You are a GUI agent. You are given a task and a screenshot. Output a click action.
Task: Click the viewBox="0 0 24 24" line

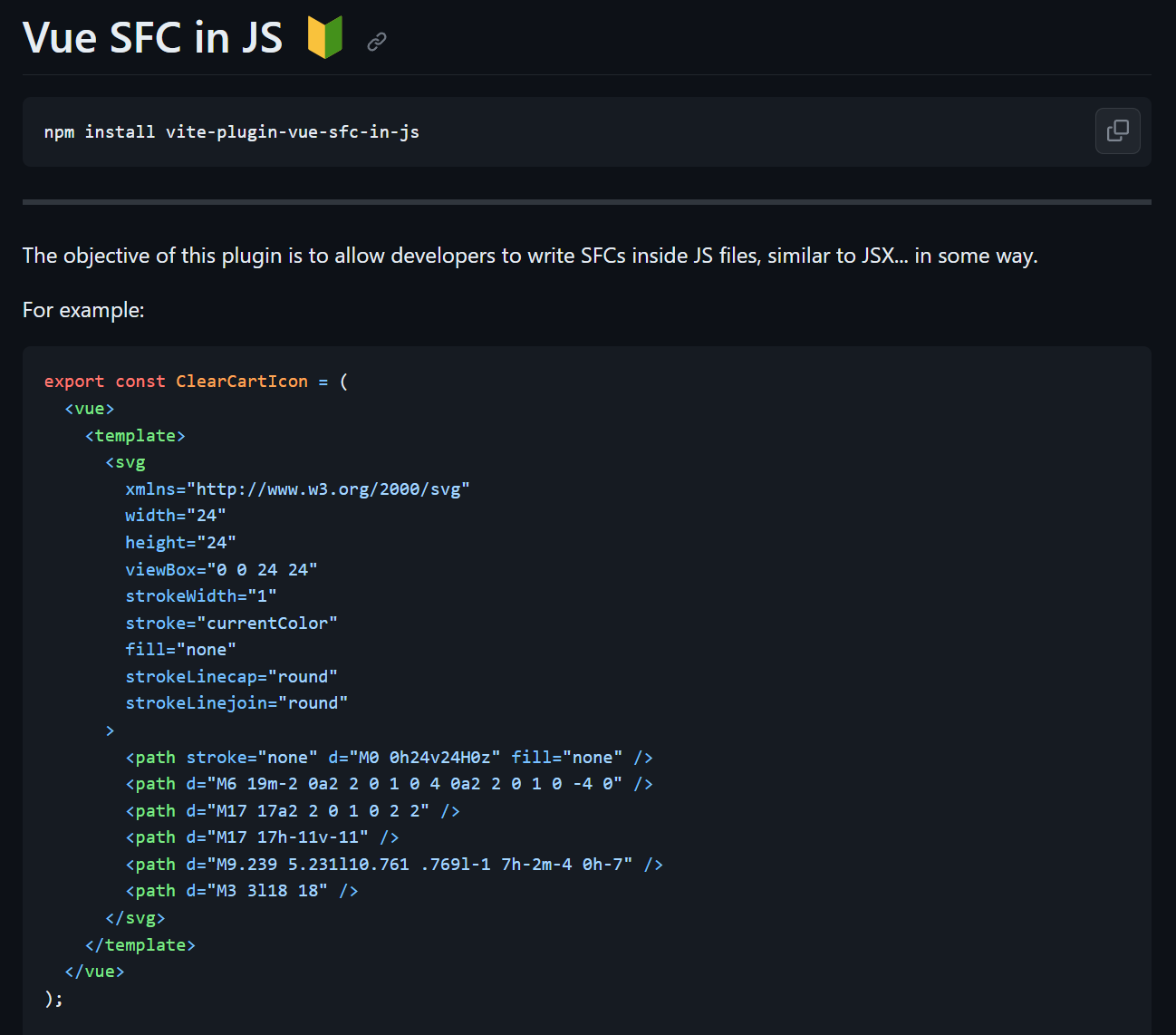tap(221, 570)
